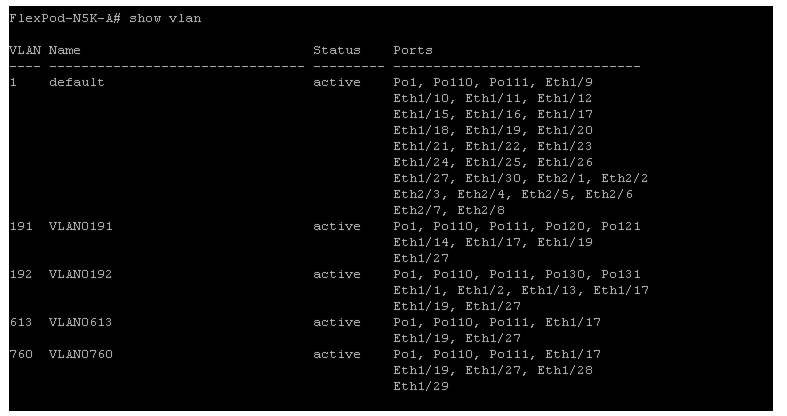Click port Po131 in VLAN 192
Screen dimensions: 787x416
coord(621,274)
